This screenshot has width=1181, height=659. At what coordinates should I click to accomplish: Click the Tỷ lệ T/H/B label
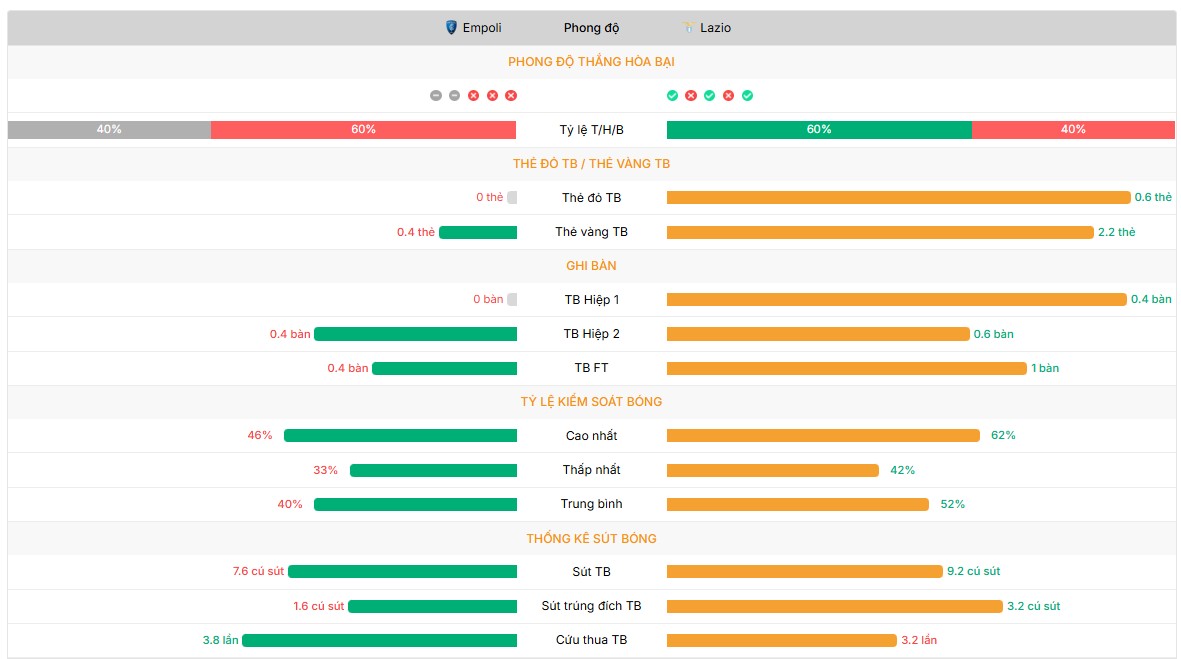pyautogui.click(x=591, y=130)
